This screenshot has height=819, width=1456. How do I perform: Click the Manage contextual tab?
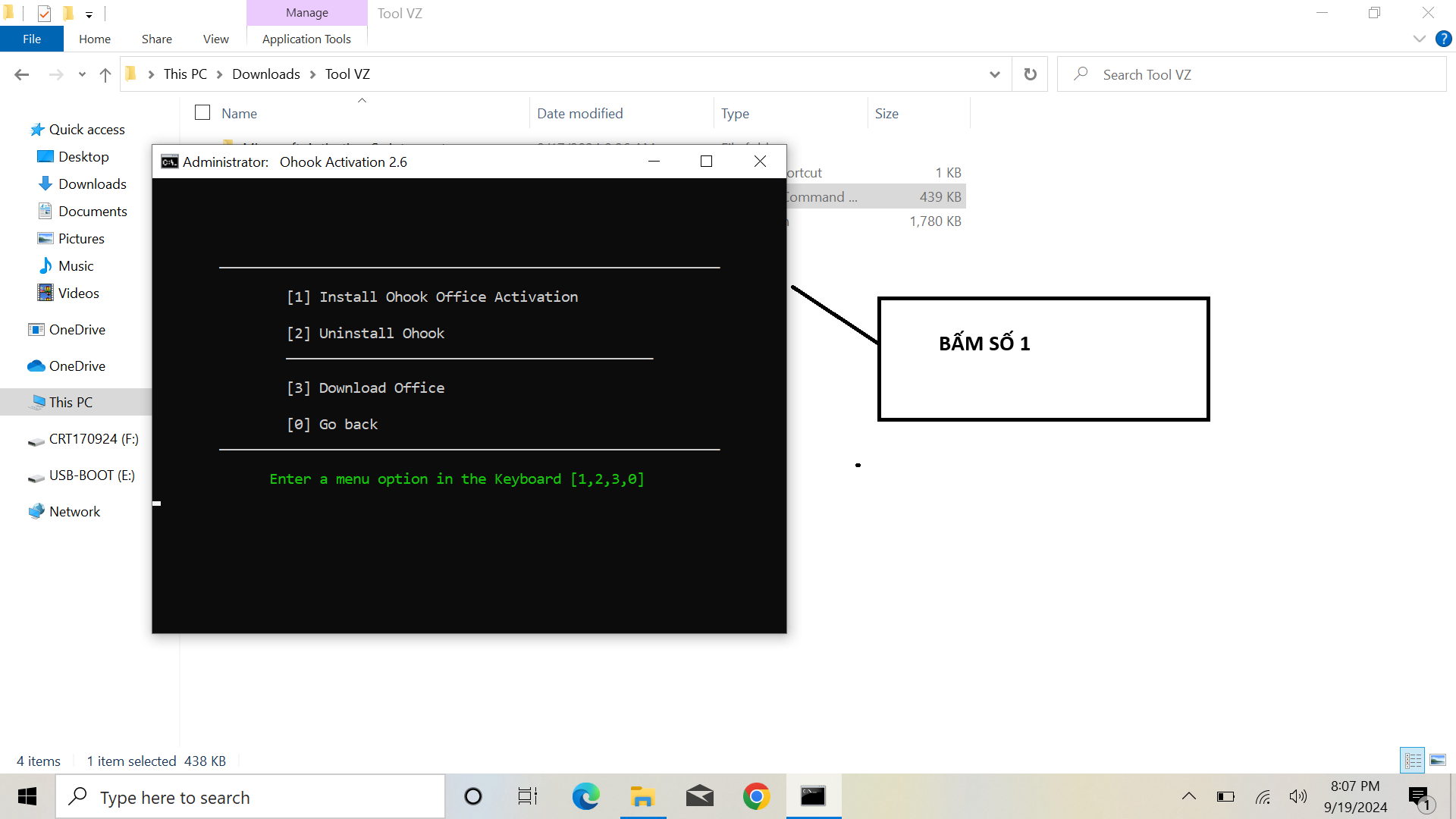(307, 13)
